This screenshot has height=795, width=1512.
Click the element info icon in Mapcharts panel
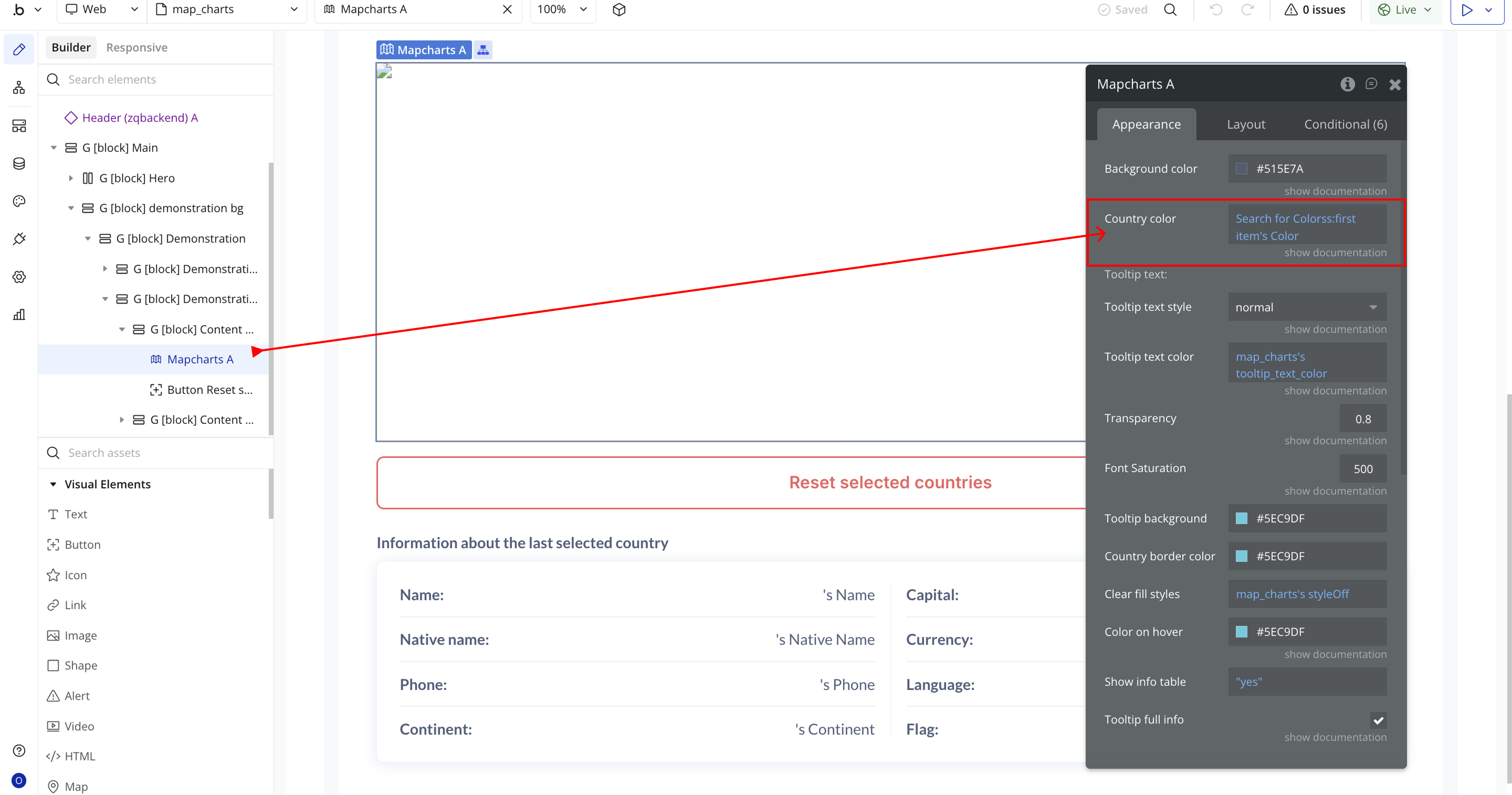click(1347, 84)
